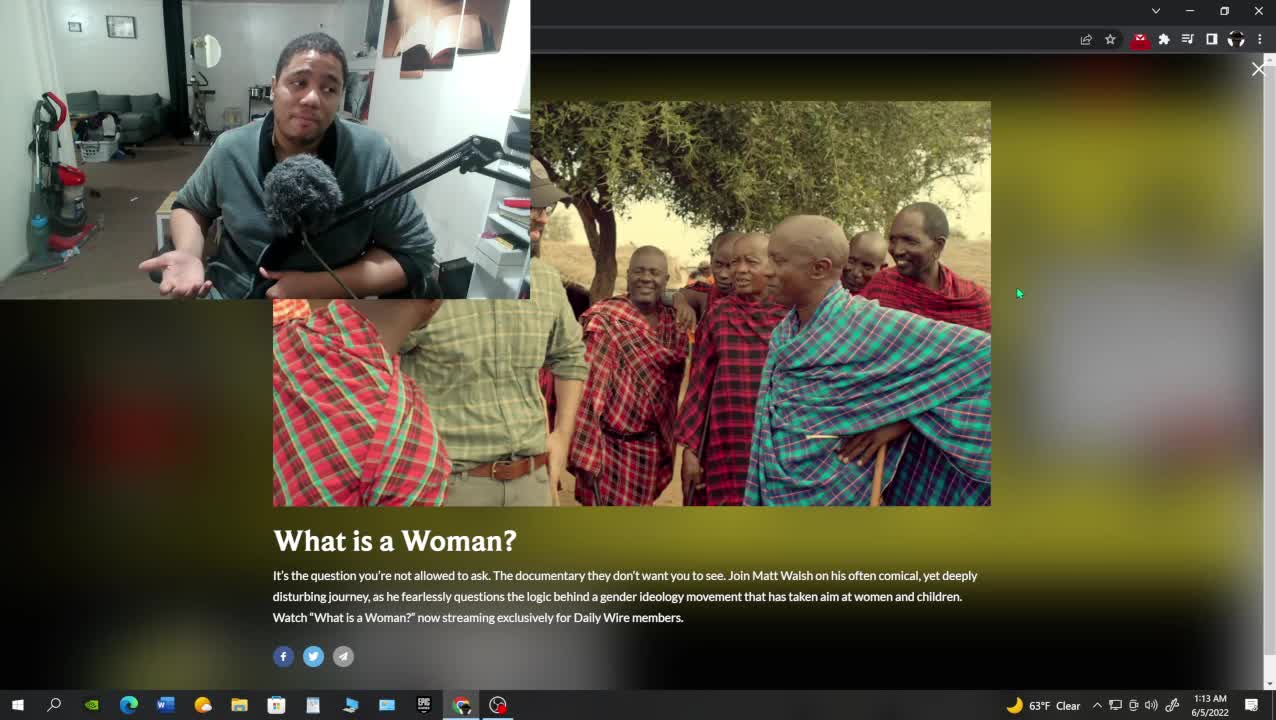Open Windows Search from the taskbar
The width and height of the screenshot is (1276, 720).
click(54, 705)
